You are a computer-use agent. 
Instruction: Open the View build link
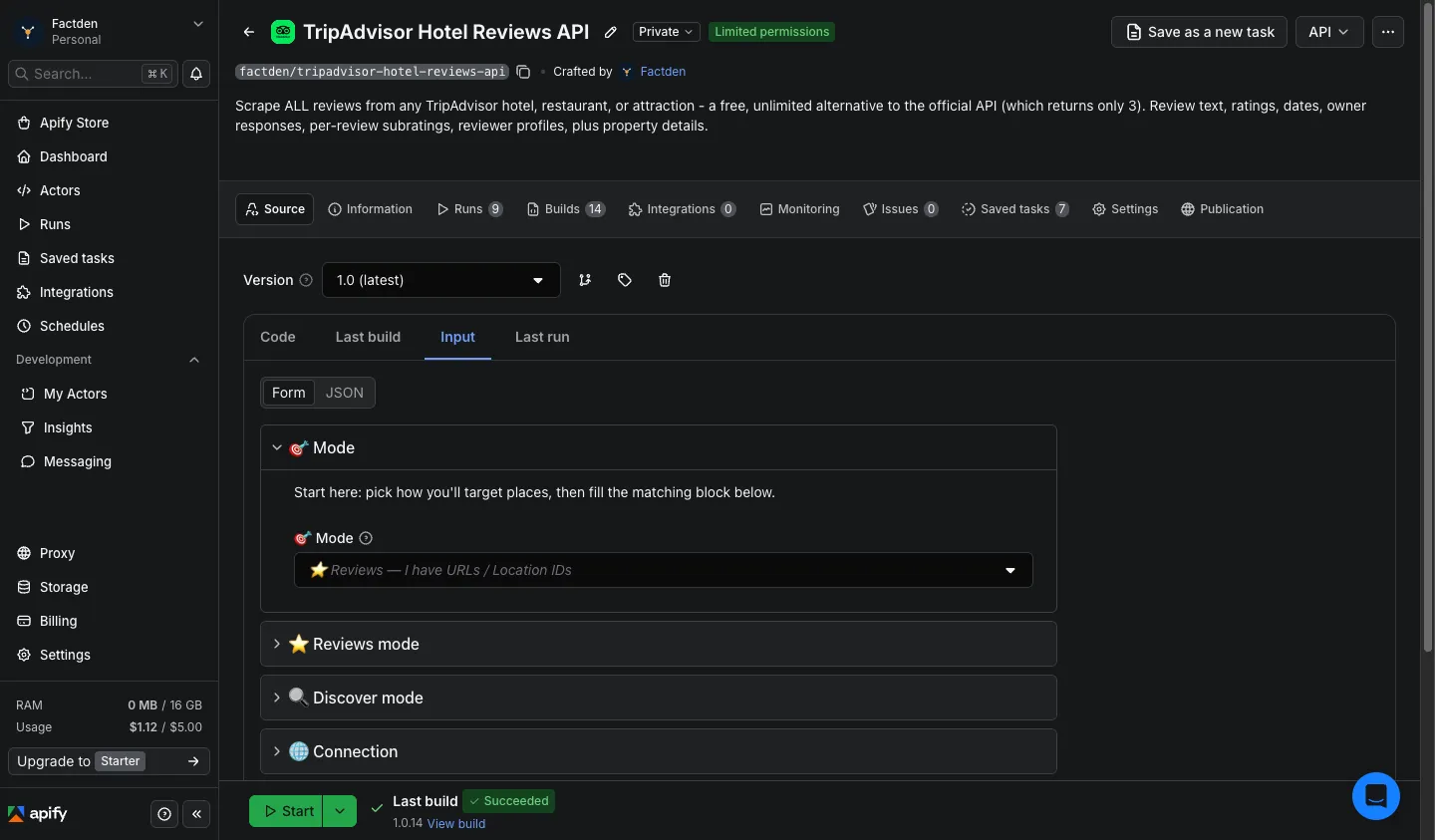pos(456,824)
